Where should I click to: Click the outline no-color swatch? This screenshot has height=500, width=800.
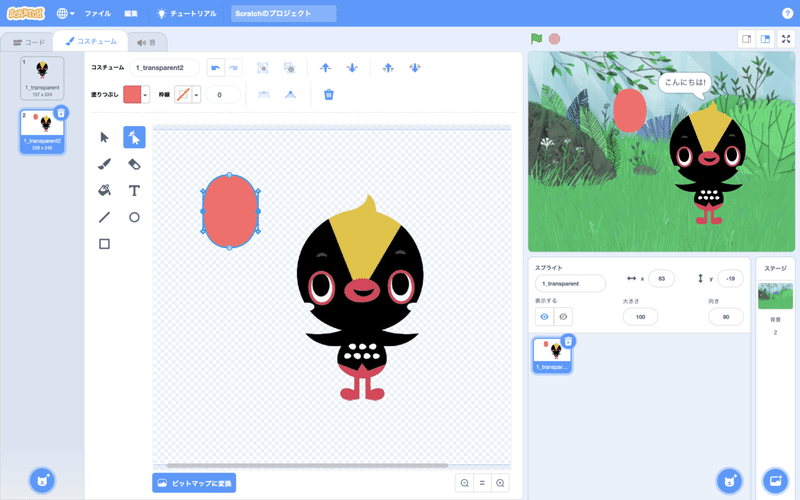tap(183, 94)
